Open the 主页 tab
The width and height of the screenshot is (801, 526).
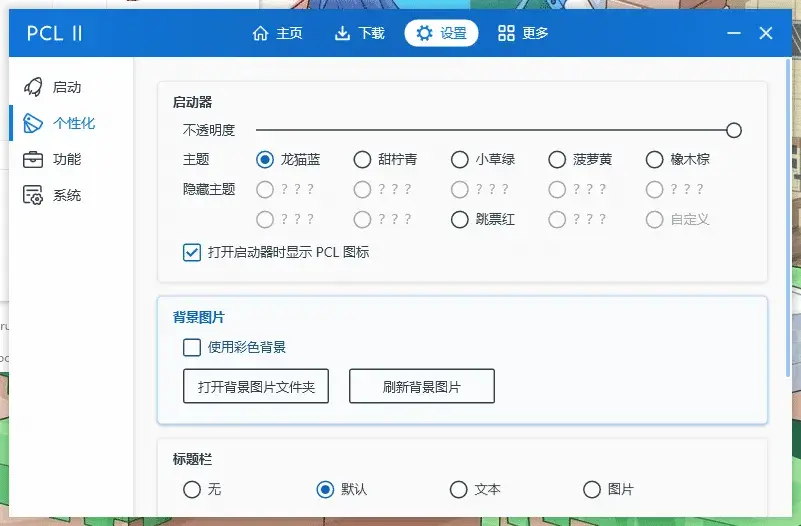277,33
